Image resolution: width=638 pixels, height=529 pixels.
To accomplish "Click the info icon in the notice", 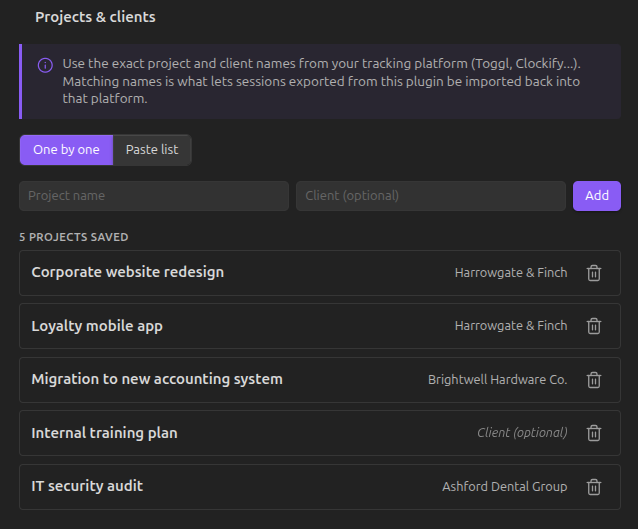I will [x=45, y=65].
